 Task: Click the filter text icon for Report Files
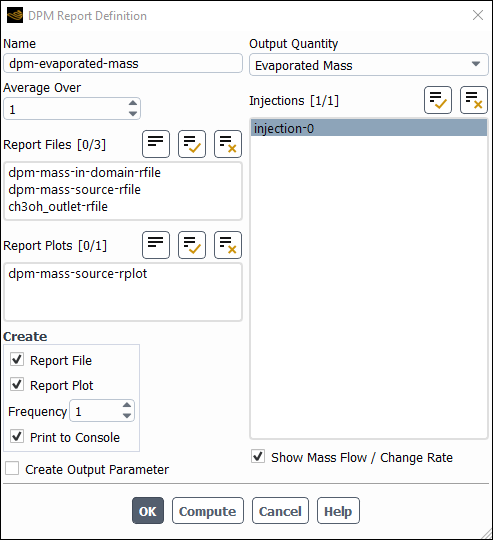[156, 144]
